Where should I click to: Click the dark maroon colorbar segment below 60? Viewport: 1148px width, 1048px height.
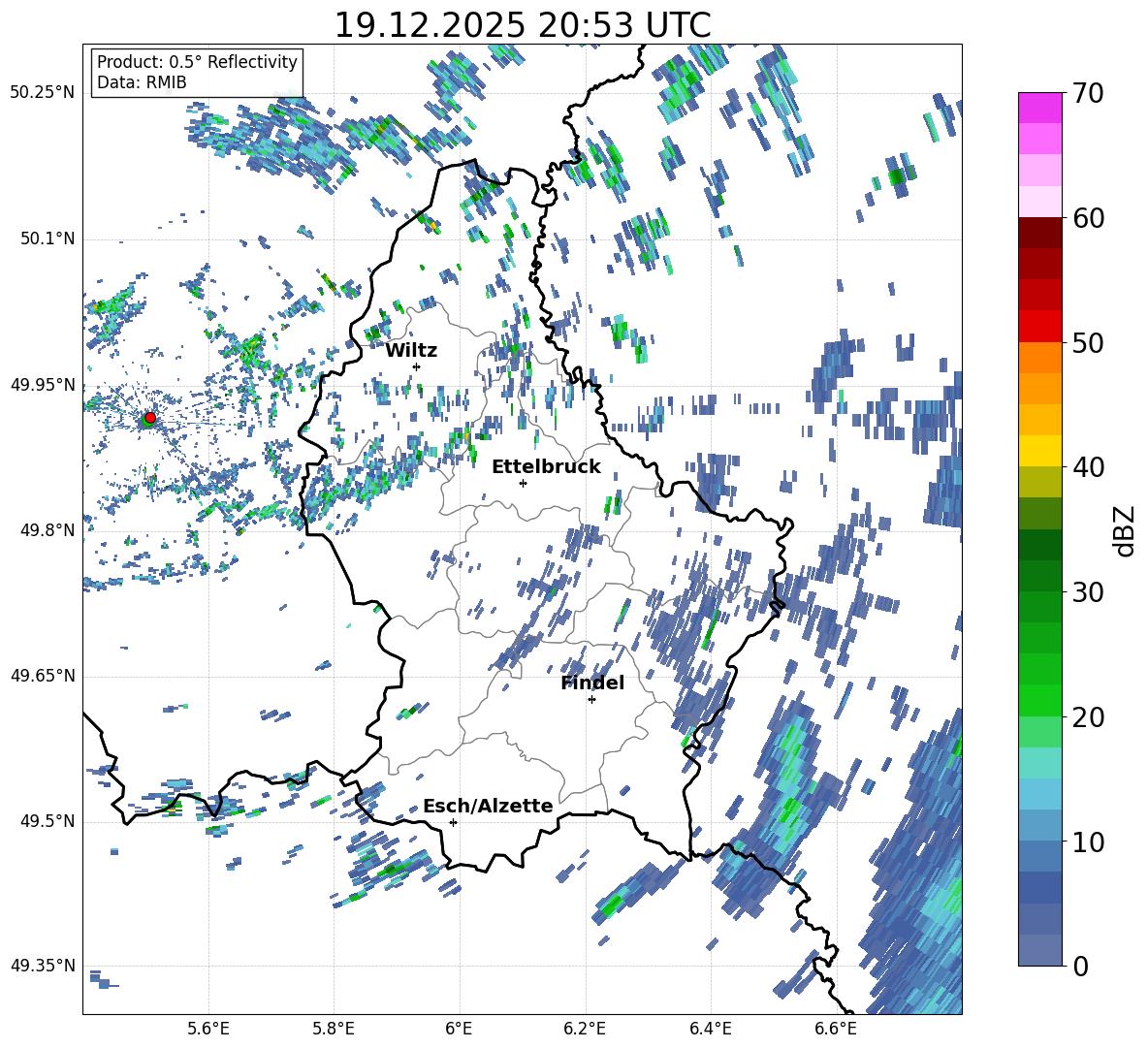click(x=1039, y=233)
